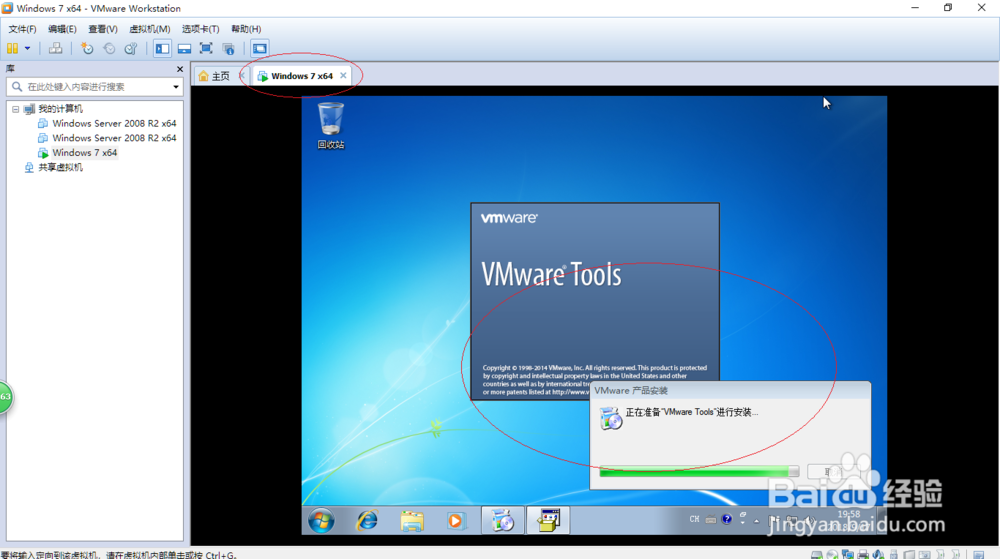The width and height of the screenshot is (1000, 559).
Task: Close the Windows 7 x64 tab
Action: tap(343, 75)
